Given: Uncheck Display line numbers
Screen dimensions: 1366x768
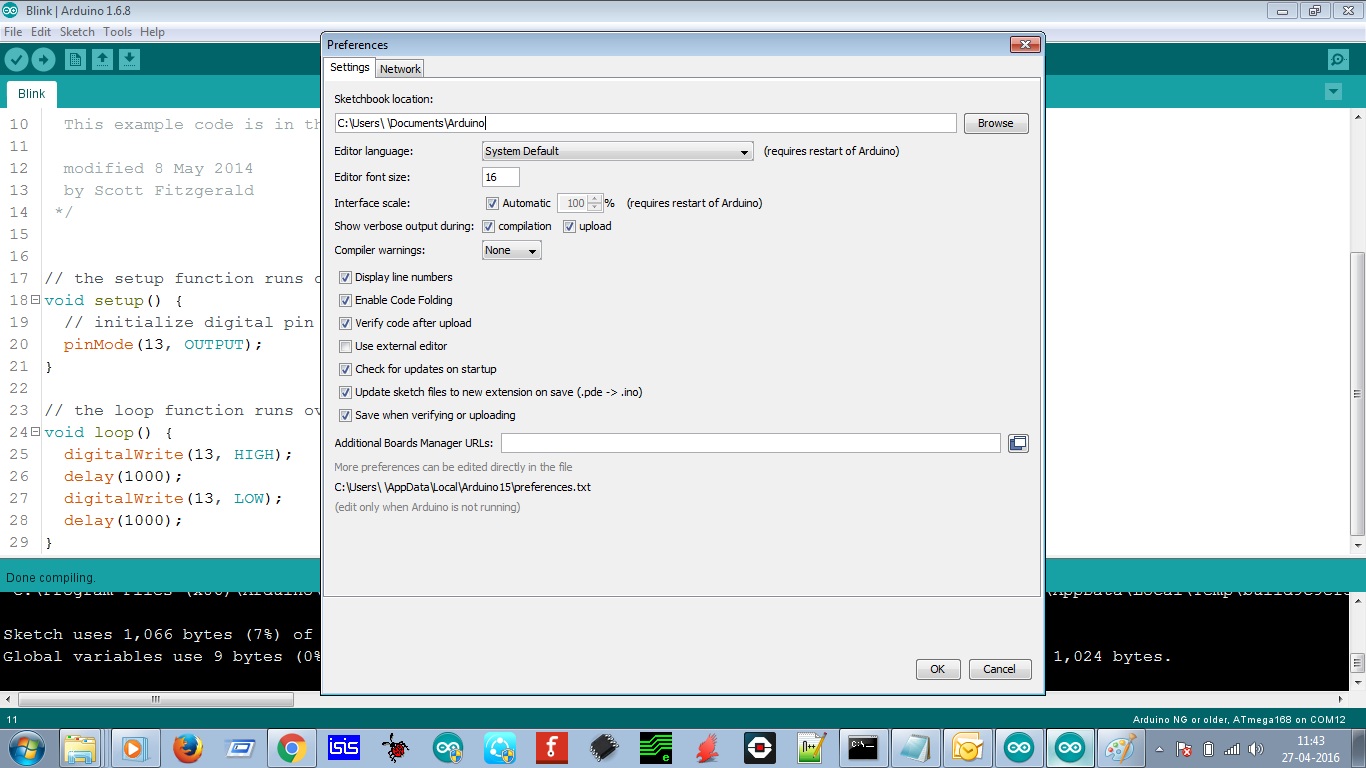Looking at the screenshot, I should coord(346,277).
